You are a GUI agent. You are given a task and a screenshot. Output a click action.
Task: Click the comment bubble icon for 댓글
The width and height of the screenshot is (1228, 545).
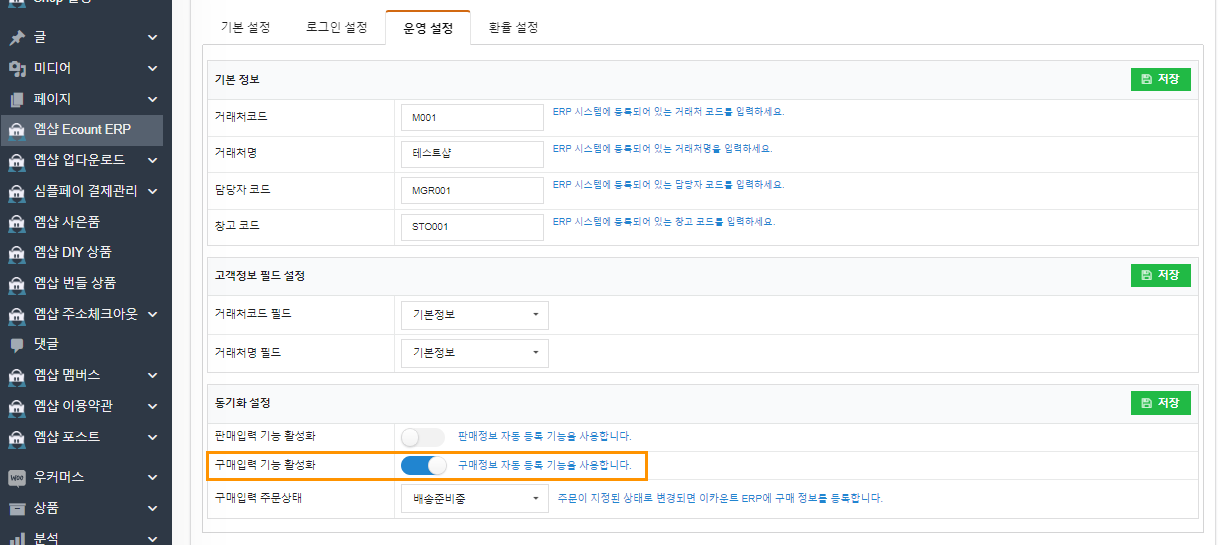point(16,344)
